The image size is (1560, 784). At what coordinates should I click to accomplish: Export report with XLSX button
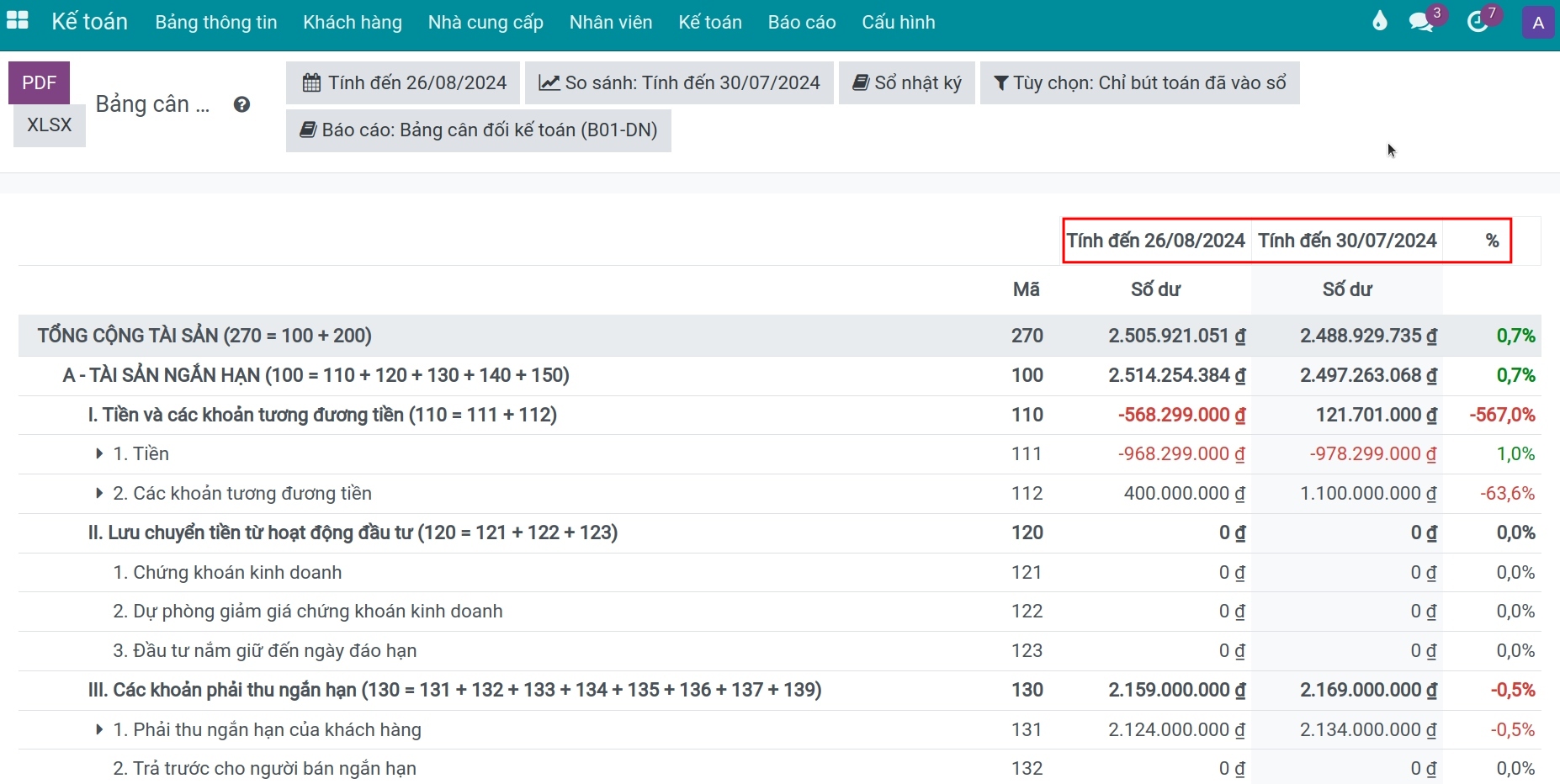click(50, 125)
